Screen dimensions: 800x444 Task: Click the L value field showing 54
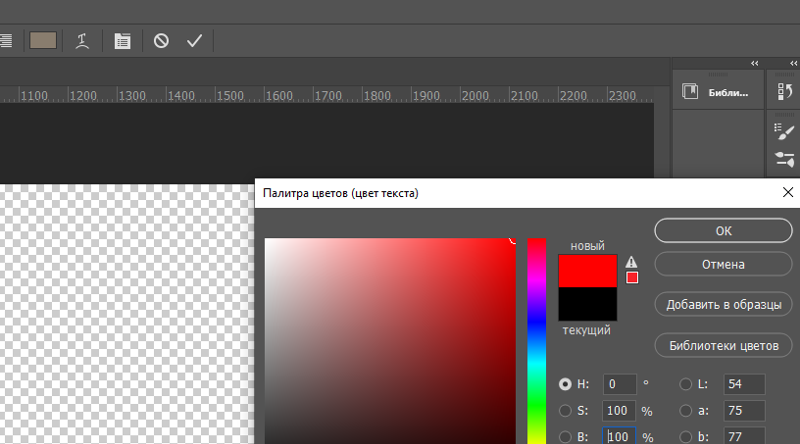click(x=744, y=384)
